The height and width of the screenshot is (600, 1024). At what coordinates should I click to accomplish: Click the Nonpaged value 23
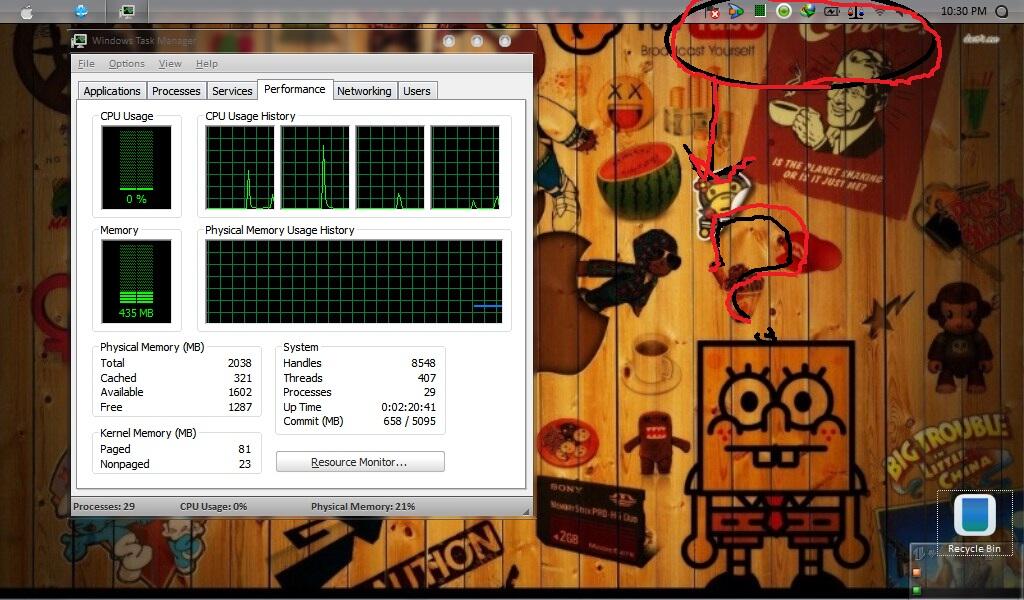(245, 464)
